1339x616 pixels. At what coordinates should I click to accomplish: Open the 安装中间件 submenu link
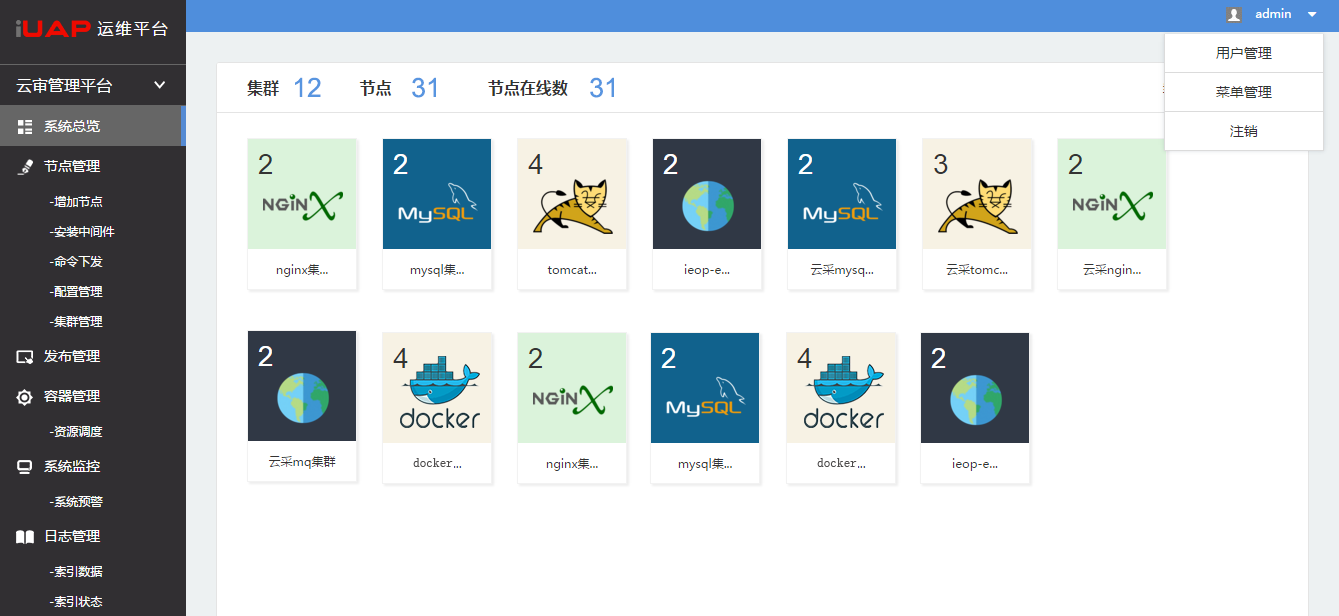82,232
